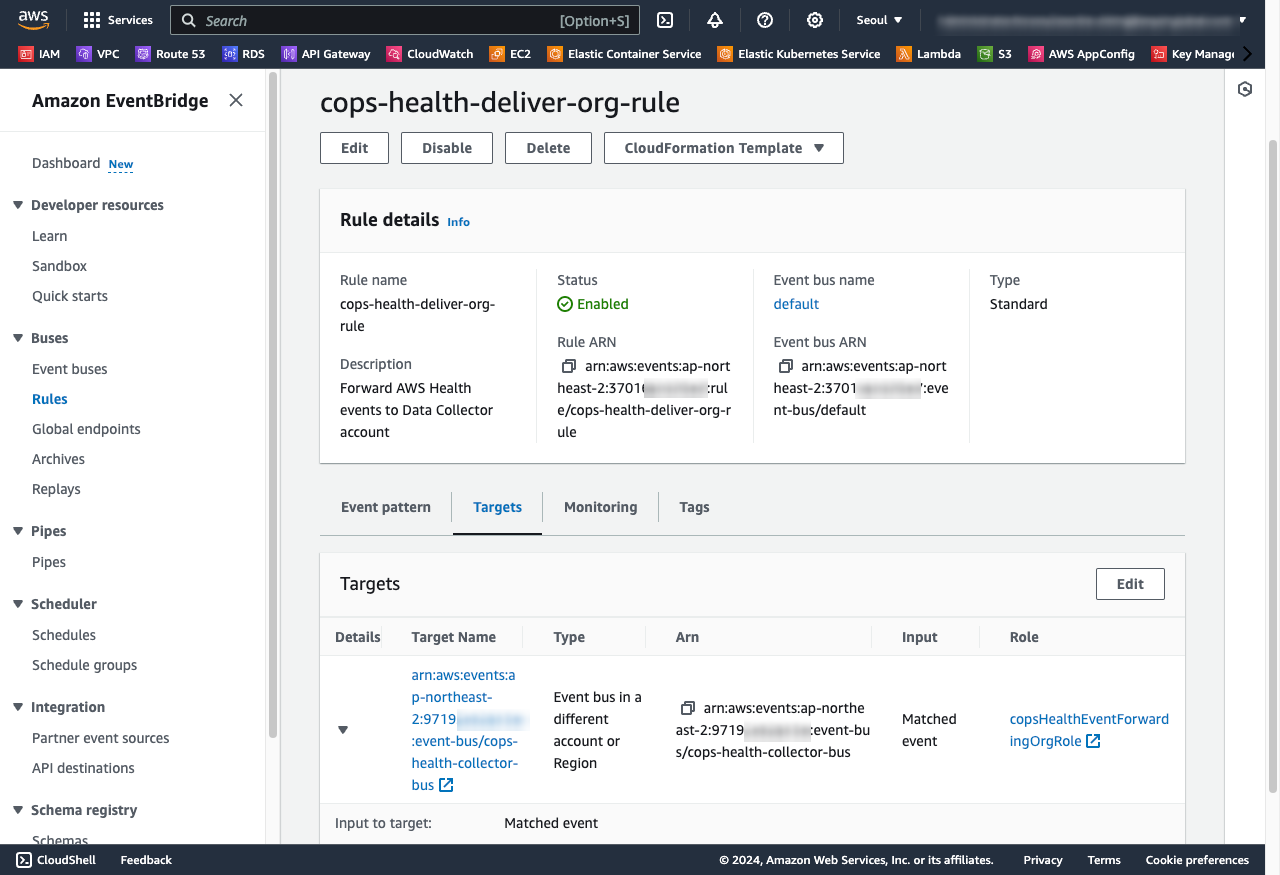The height and width of the screenshot is (875, 1280).
Task: Open Privacy link in footer
Action: (x=1043, y=860)
